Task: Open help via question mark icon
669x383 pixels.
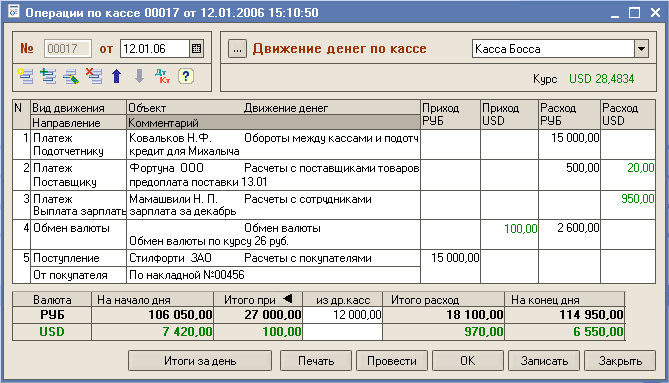Action: point(186,76)
